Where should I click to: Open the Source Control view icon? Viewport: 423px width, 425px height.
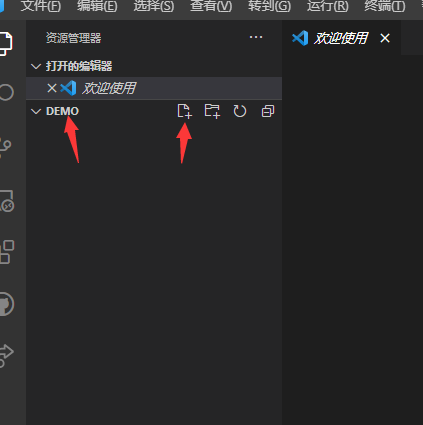coord(5,147)
